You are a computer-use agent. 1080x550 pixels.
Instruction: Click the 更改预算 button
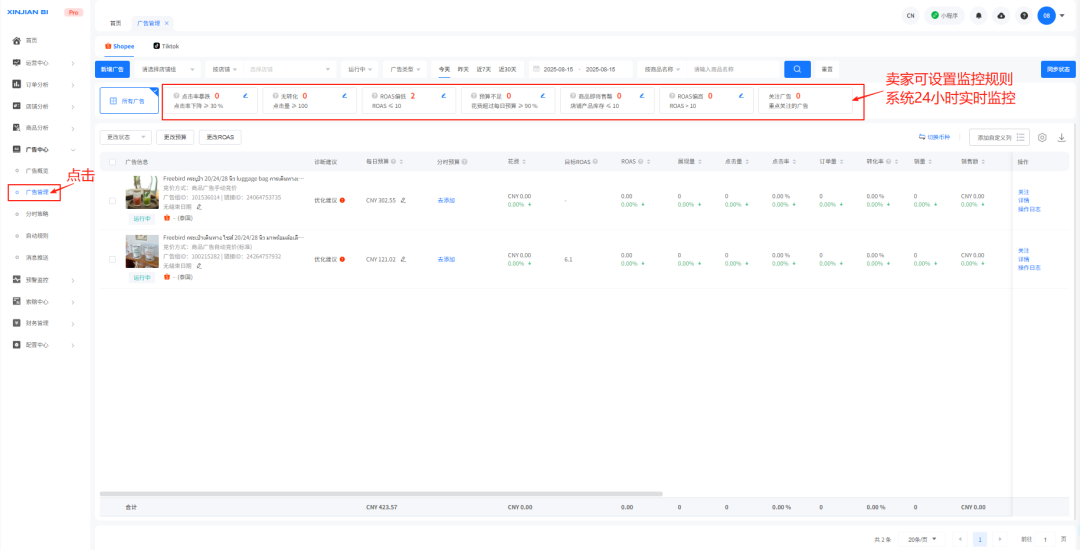pyautogui.click(x=176, y=137)
